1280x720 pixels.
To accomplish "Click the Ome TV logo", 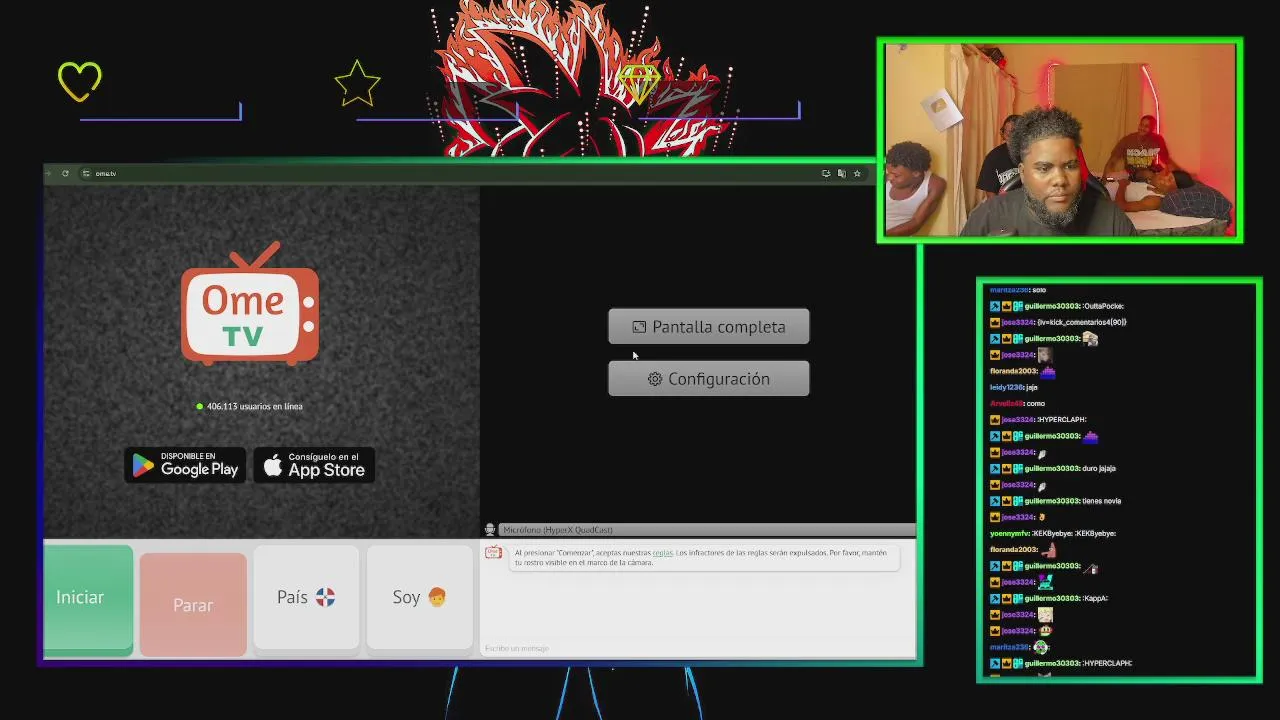I will coord(250,304).
